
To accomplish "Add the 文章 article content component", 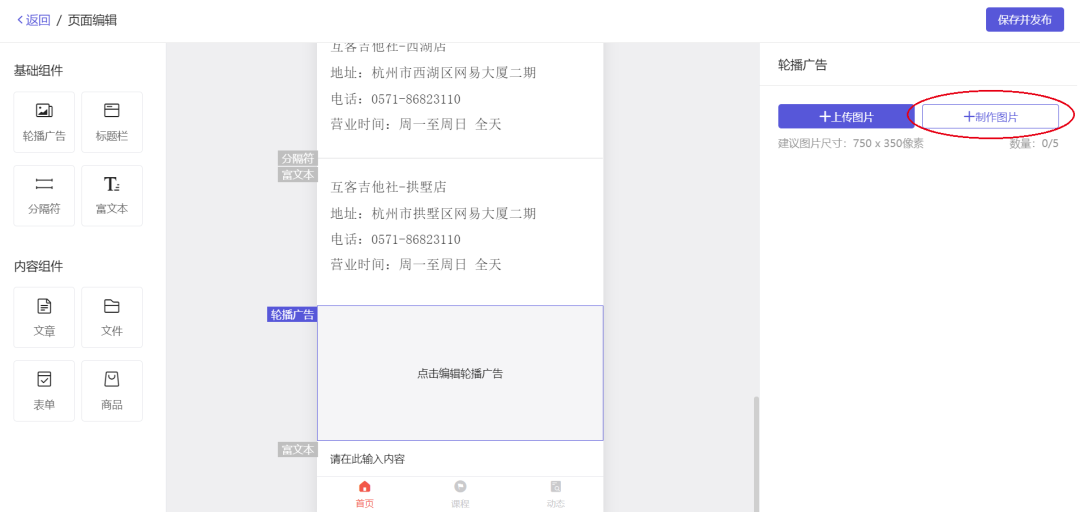I will click(44, 317).
